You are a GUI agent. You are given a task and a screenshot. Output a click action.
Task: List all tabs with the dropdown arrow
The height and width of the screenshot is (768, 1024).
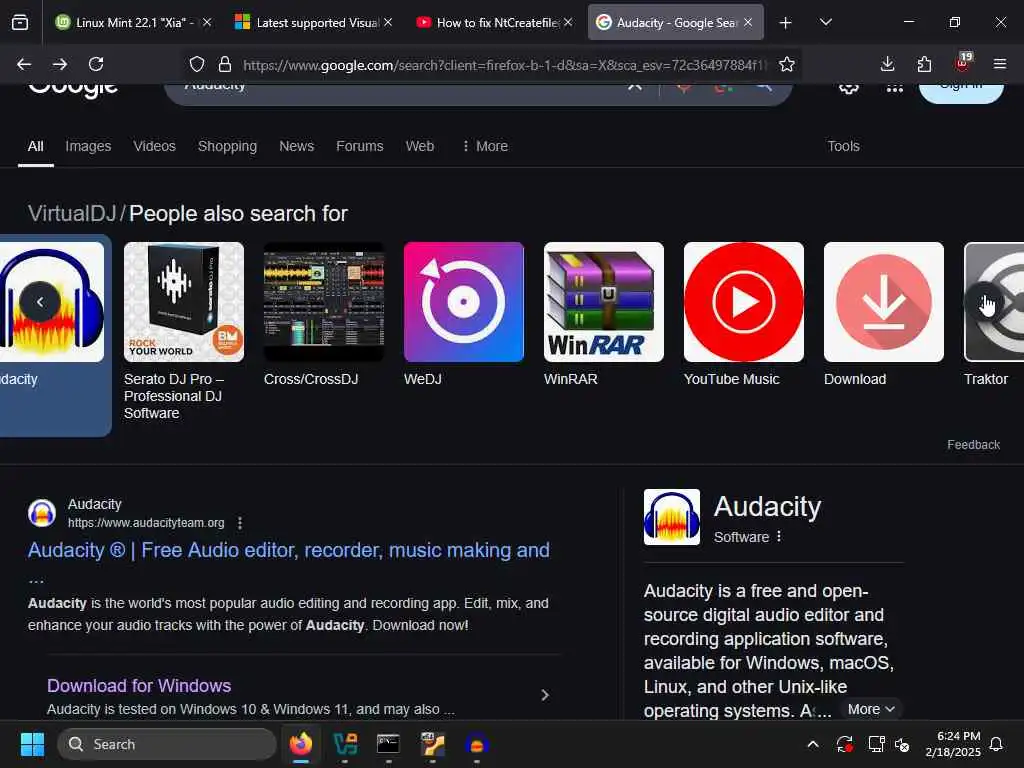coord(825,22)
